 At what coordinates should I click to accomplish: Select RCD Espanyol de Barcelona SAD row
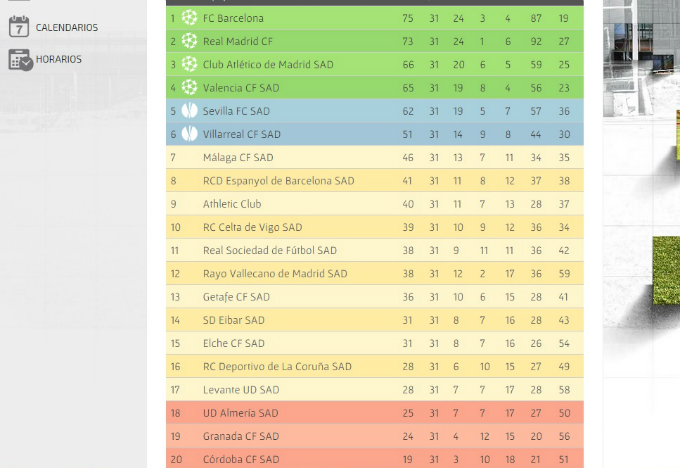(x=375, y=180)
